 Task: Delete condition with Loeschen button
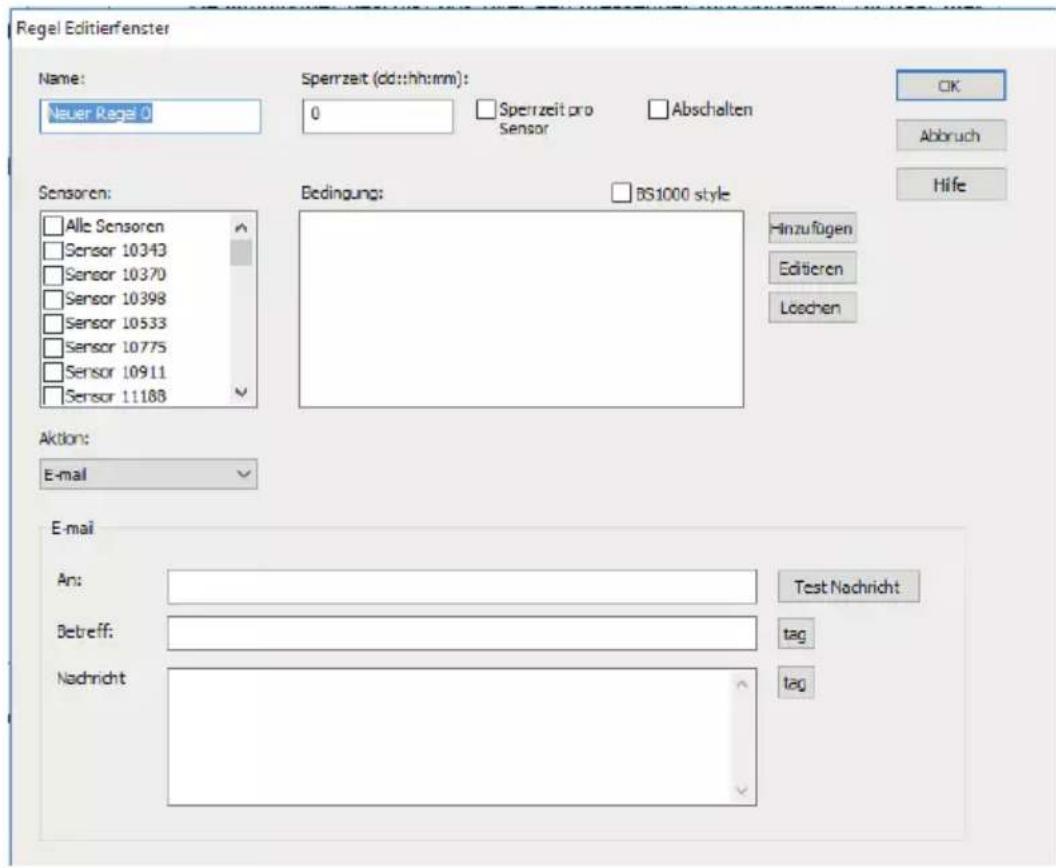pyautogui.click(x=812, y=308)
